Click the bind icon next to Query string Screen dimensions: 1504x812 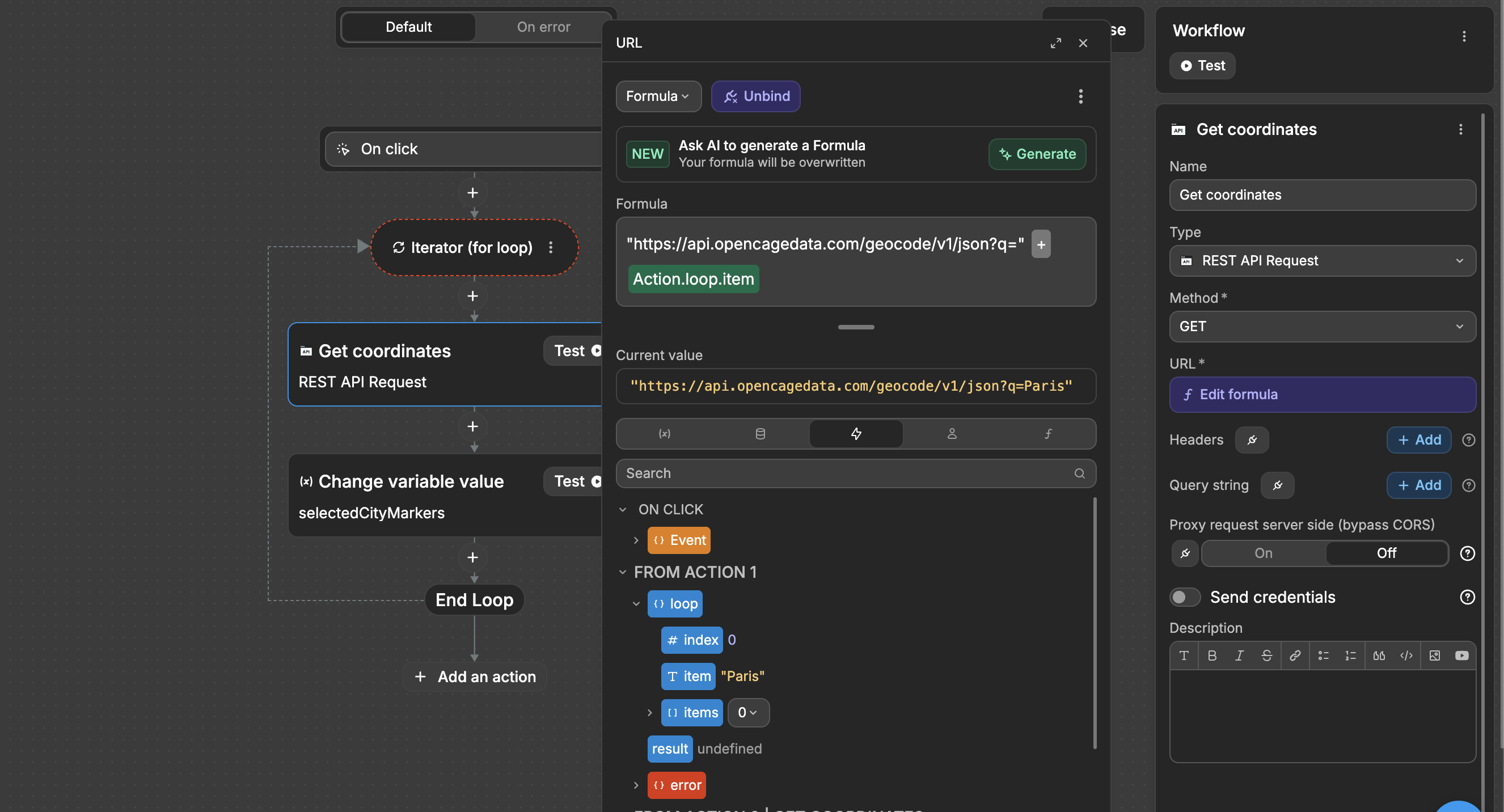pos(1277,485)
